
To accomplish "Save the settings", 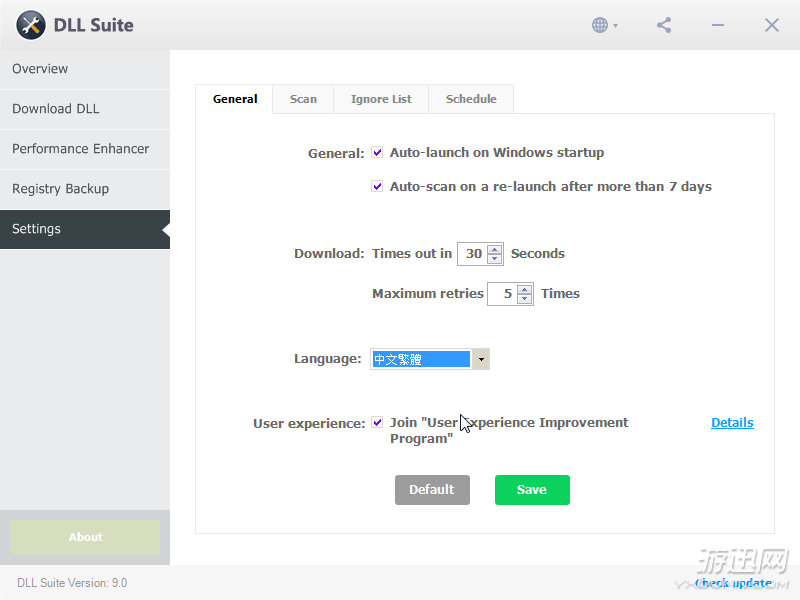I will (532, 490).
